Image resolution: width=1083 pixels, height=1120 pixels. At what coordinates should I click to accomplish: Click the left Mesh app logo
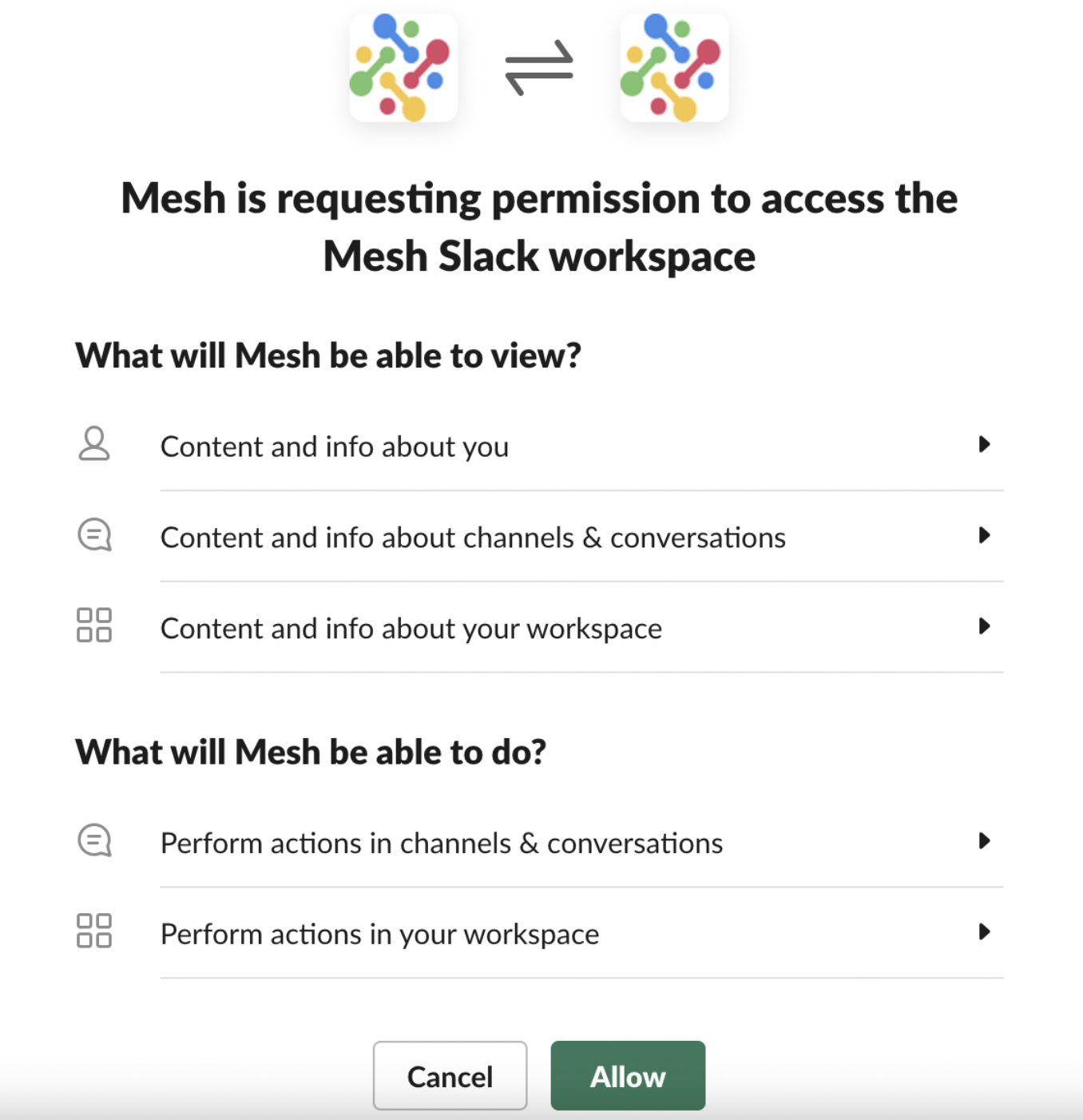403,68
